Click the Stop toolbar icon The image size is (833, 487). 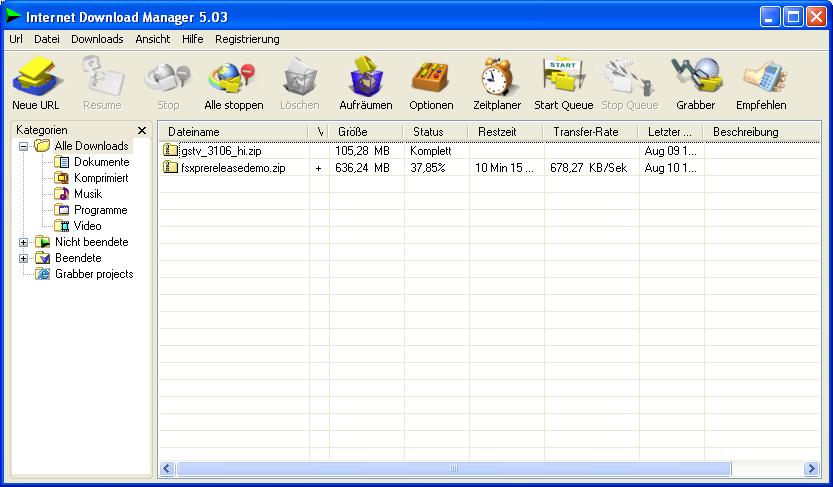(x=168, y=79)
